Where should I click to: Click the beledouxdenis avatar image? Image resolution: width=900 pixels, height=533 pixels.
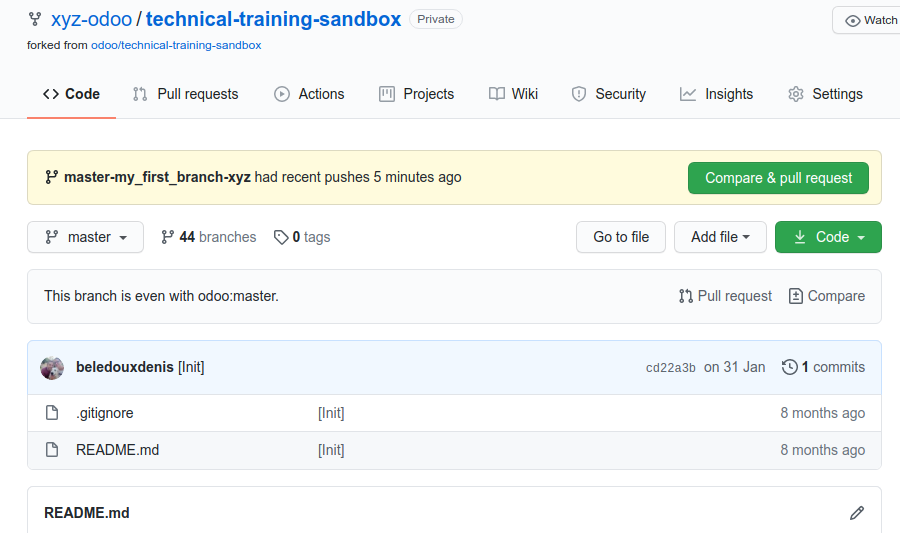[x=52, y=368]
